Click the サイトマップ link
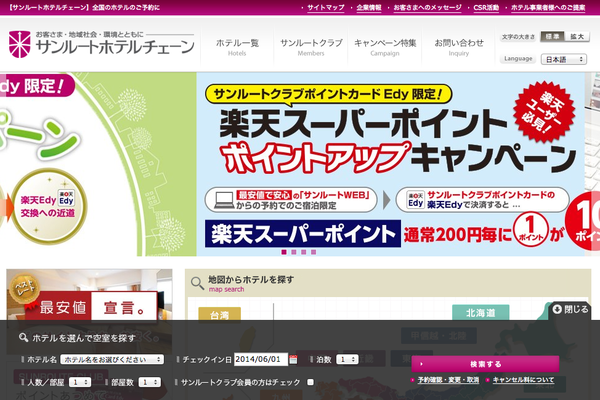The width and height of the screenshot is (600, 400). coord(326,7)
